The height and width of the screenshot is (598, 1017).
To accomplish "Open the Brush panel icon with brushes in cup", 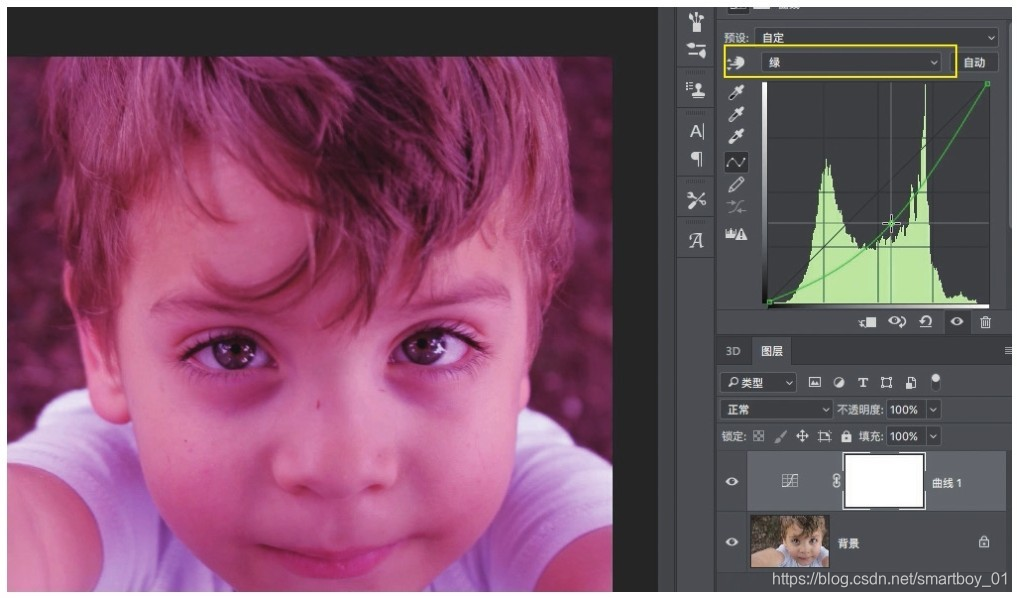I will coord(696,21).
